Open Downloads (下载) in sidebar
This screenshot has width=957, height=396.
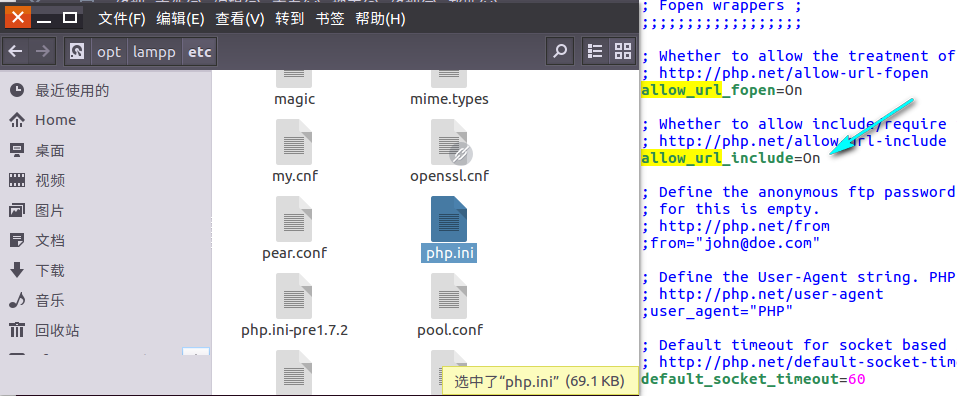pyautogui.click(x=37, y=270)
